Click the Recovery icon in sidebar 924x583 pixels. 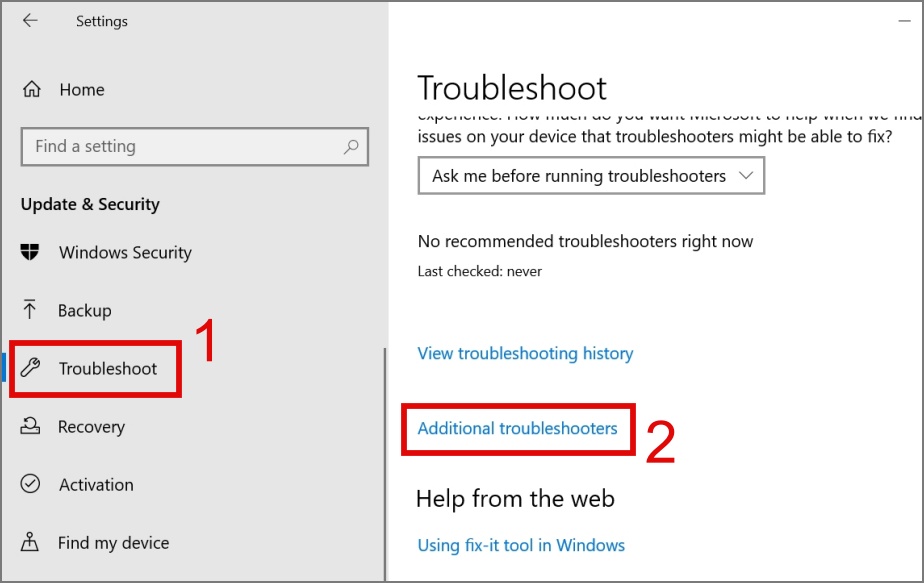30,426
